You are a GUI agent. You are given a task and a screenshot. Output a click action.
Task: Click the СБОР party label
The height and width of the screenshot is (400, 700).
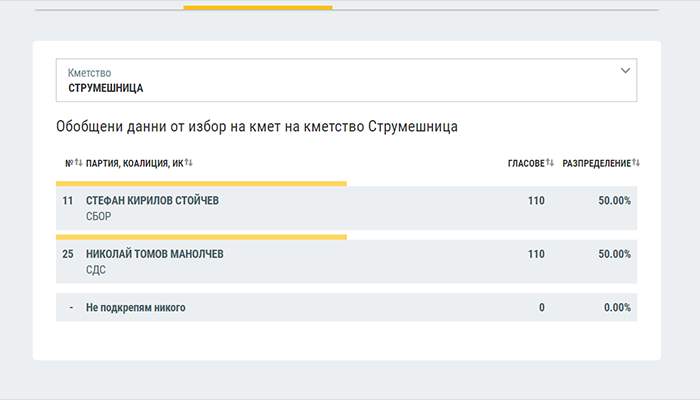tap(99, 216)
